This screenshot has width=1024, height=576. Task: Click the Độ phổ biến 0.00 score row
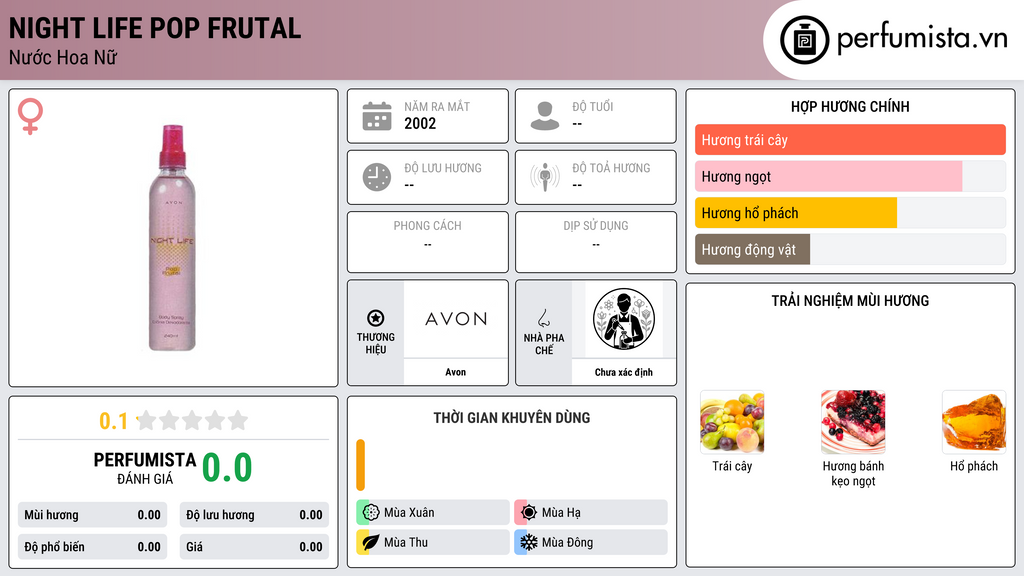pyautogui.click(x=92, y=547)
